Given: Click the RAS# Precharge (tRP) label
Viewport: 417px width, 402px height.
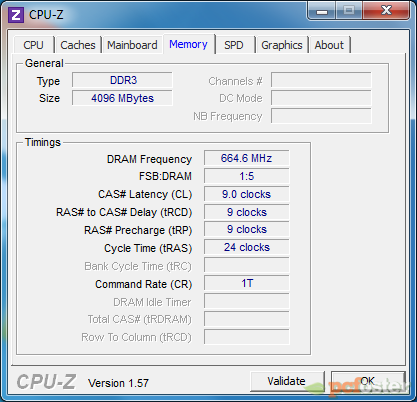Looking at the screenshot, I should click(138, 230).
